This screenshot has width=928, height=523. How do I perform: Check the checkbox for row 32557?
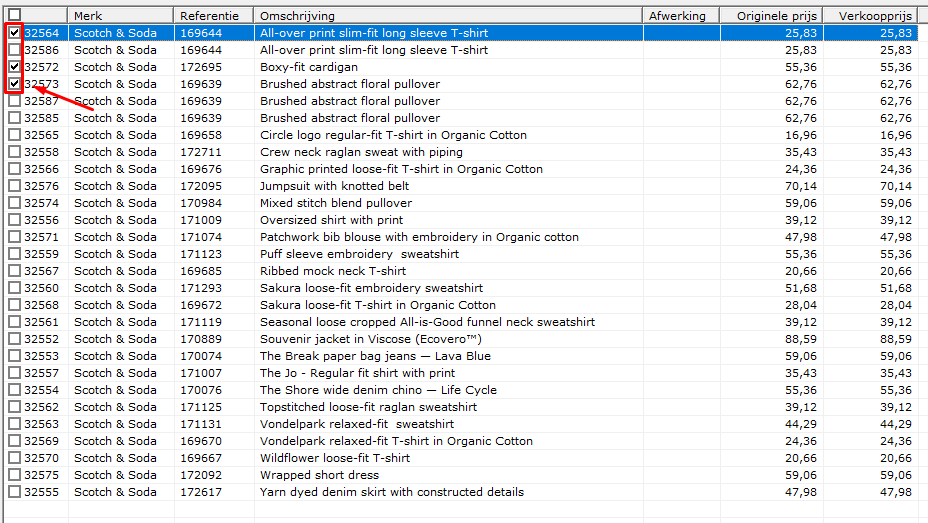[x=15, y=373]
